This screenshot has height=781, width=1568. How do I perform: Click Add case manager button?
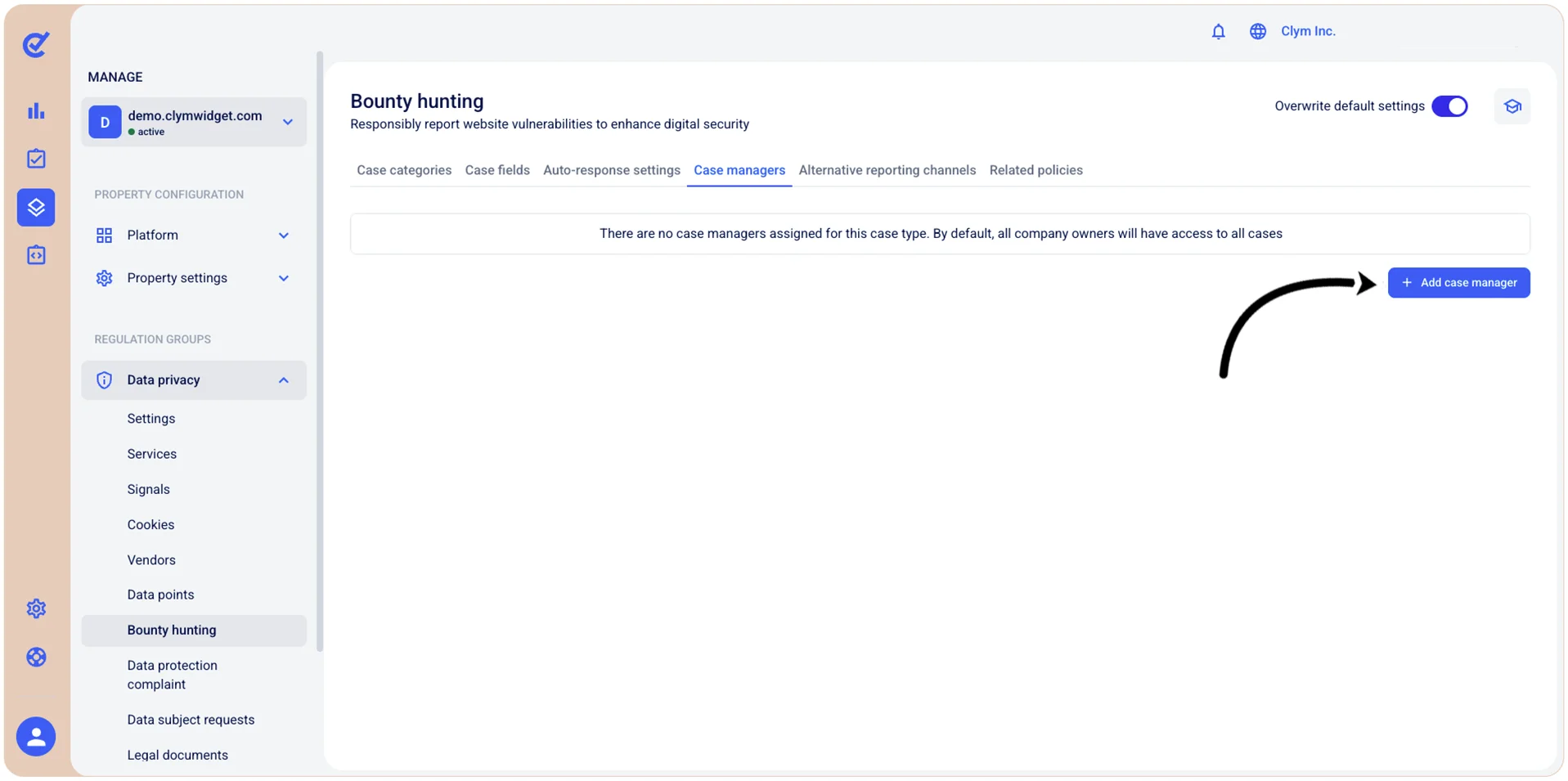(1458, 283)
